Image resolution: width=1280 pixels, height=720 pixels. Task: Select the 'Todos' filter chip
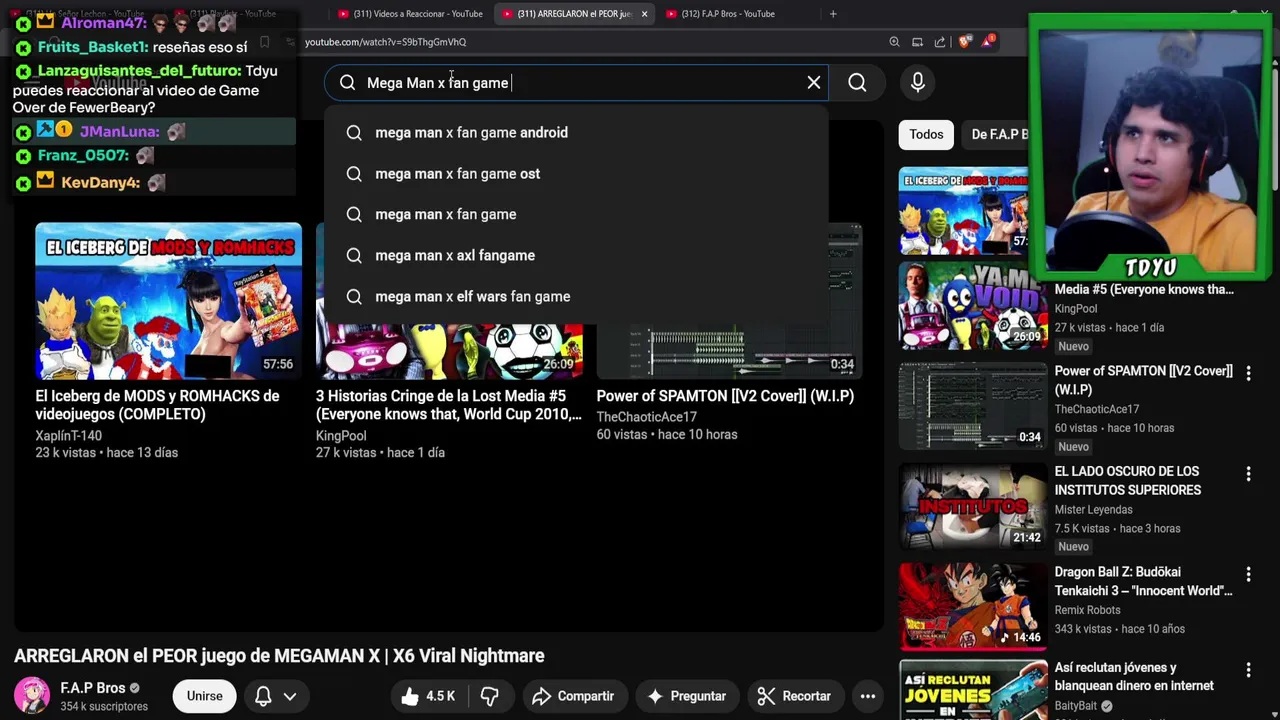926,134
